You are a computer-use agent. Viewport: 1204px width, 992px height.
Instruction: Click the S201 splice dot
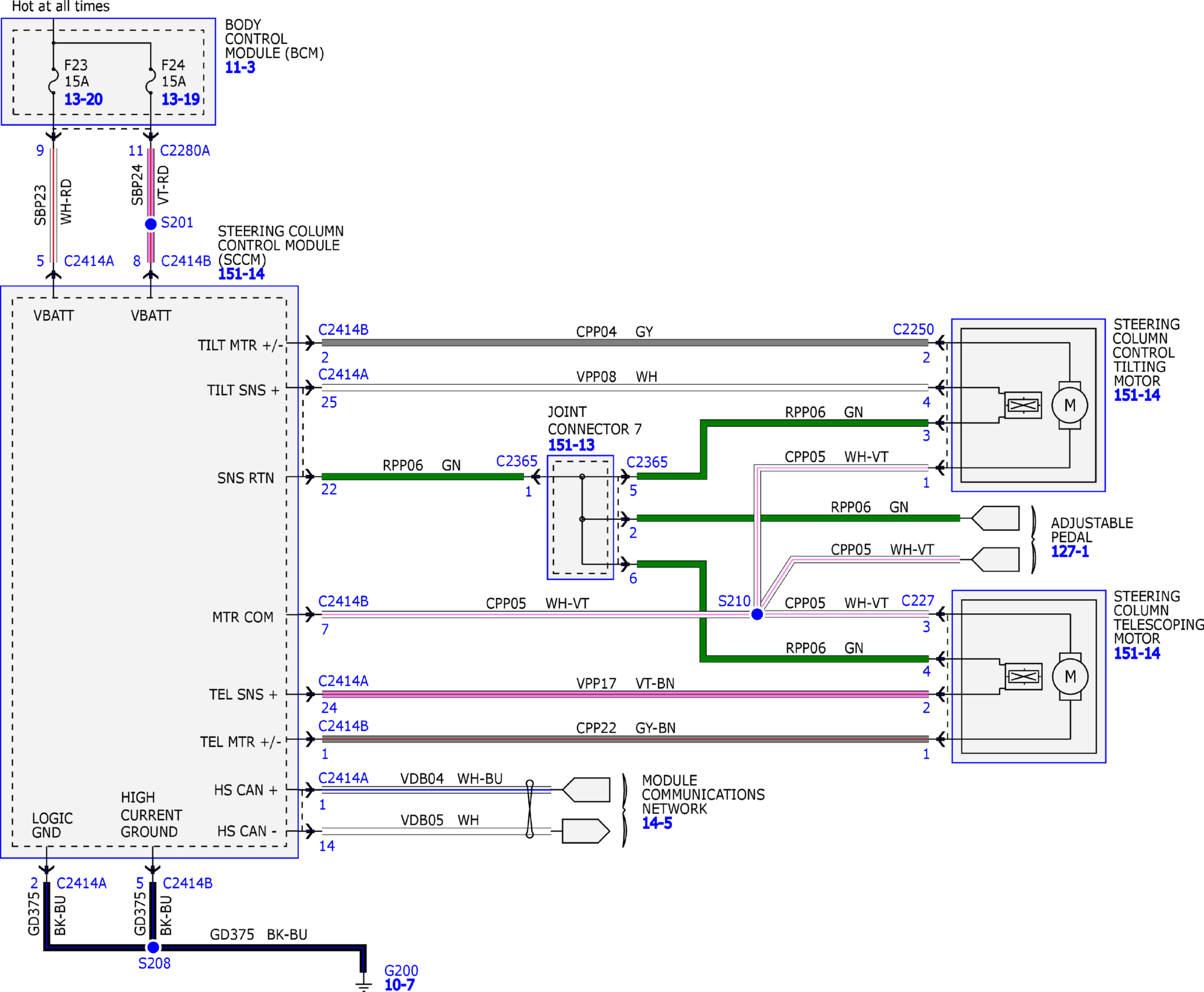[x=151, y=224]
